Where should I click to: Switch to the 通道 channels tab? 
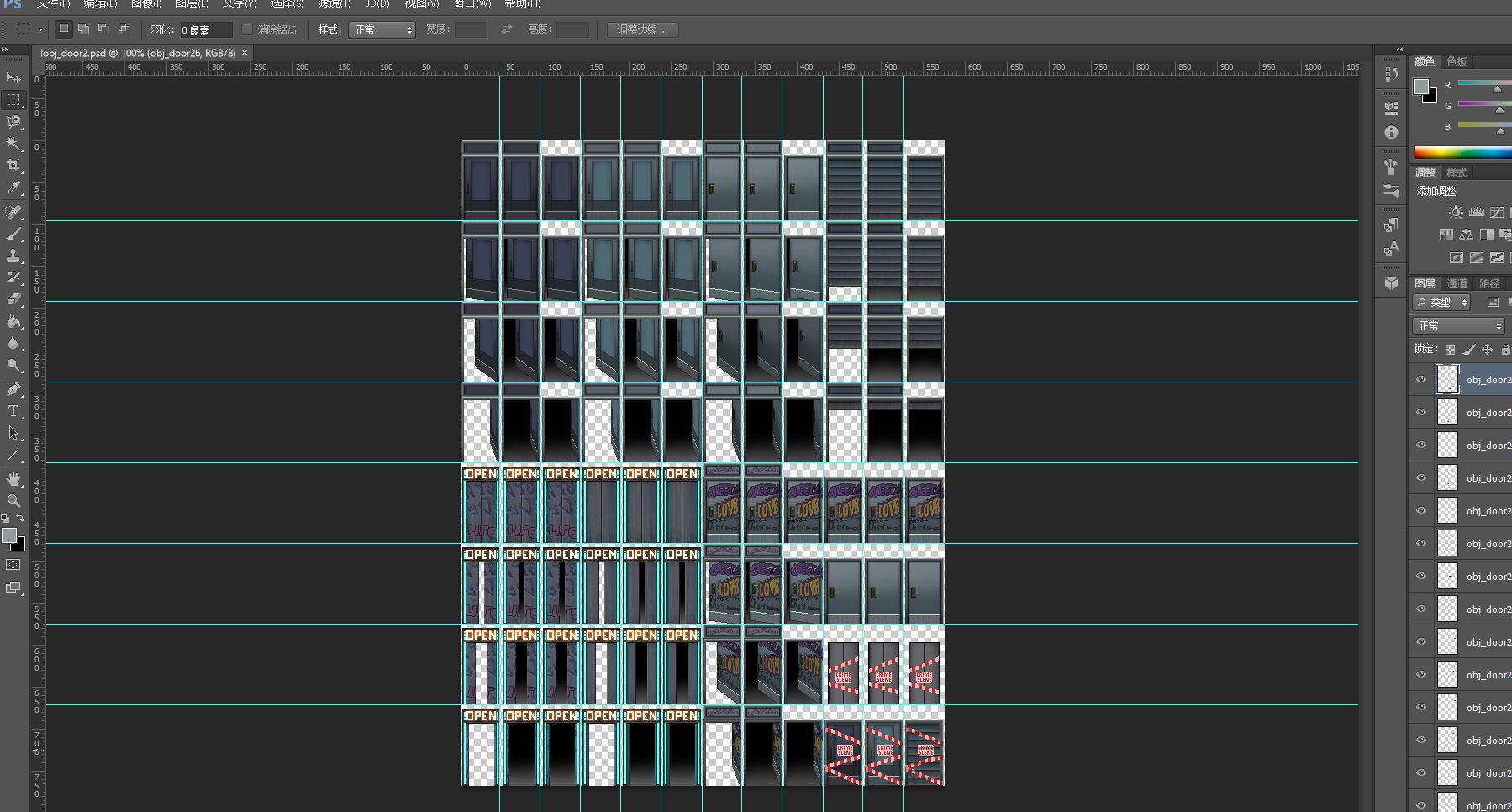click(1457, 283)
